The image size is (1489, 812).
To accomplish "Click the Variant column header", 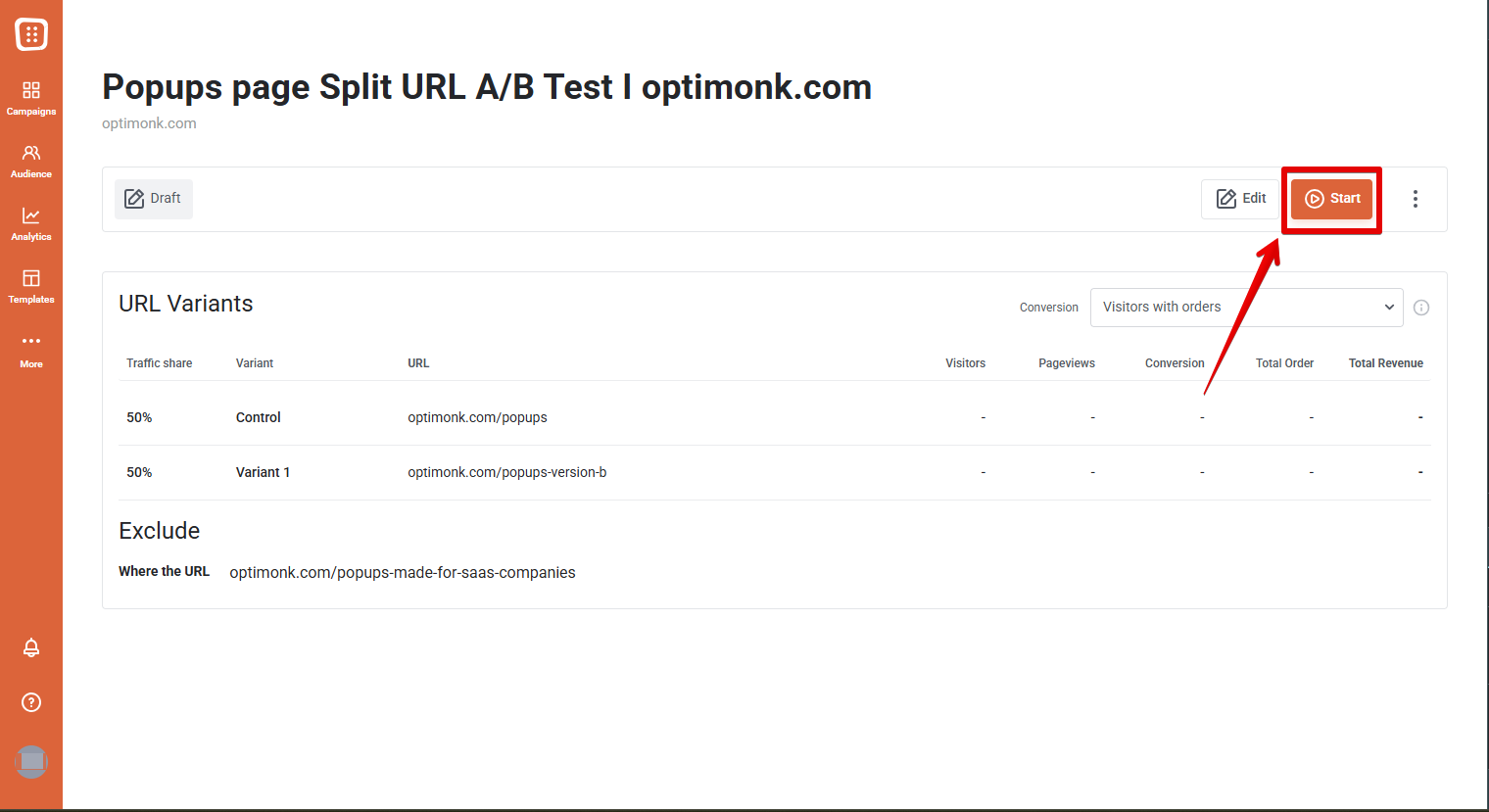I will pos(255,363).
